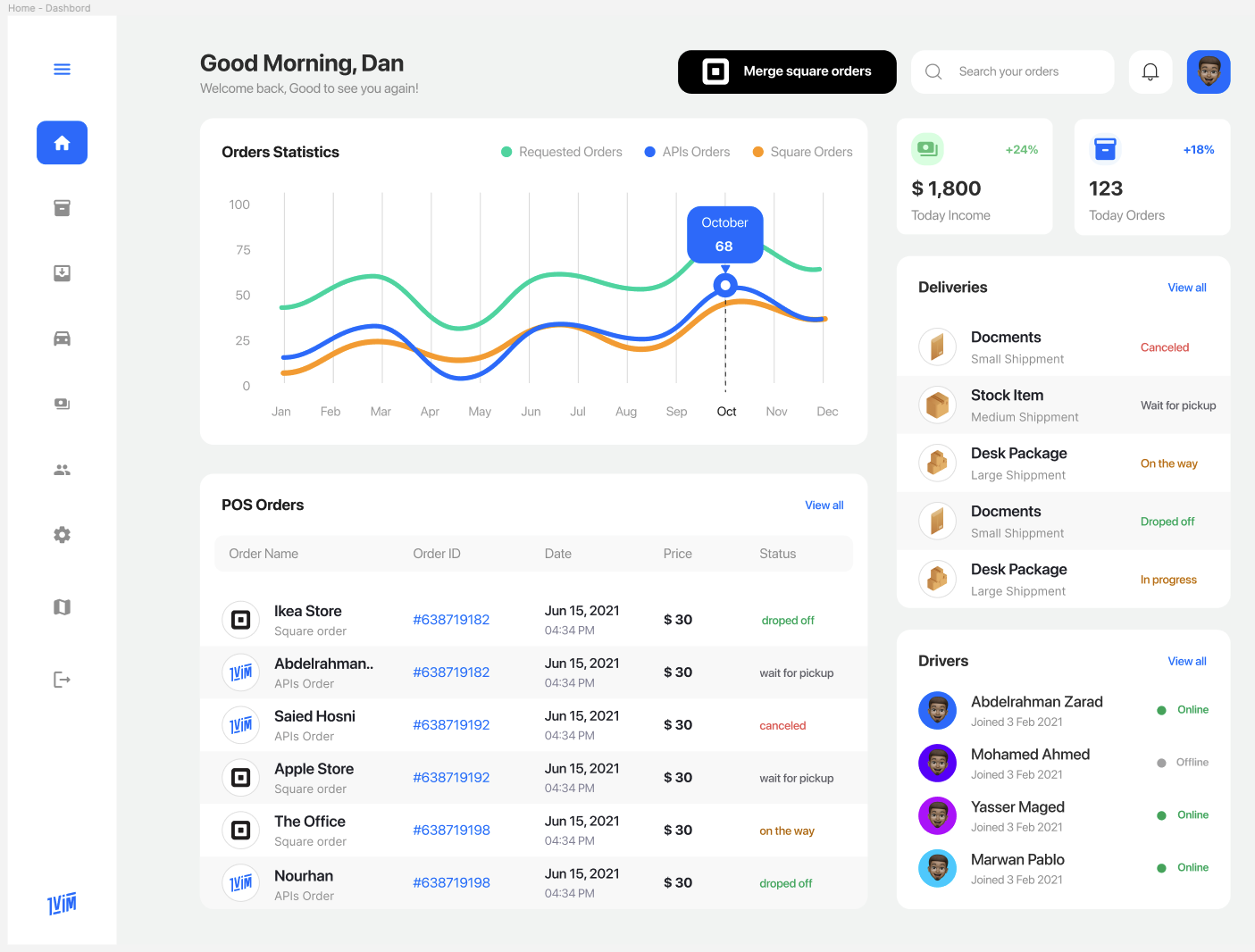Toggle Square Orders legend series
Screen dimensions: 1255x952
[x=802, y=153]
